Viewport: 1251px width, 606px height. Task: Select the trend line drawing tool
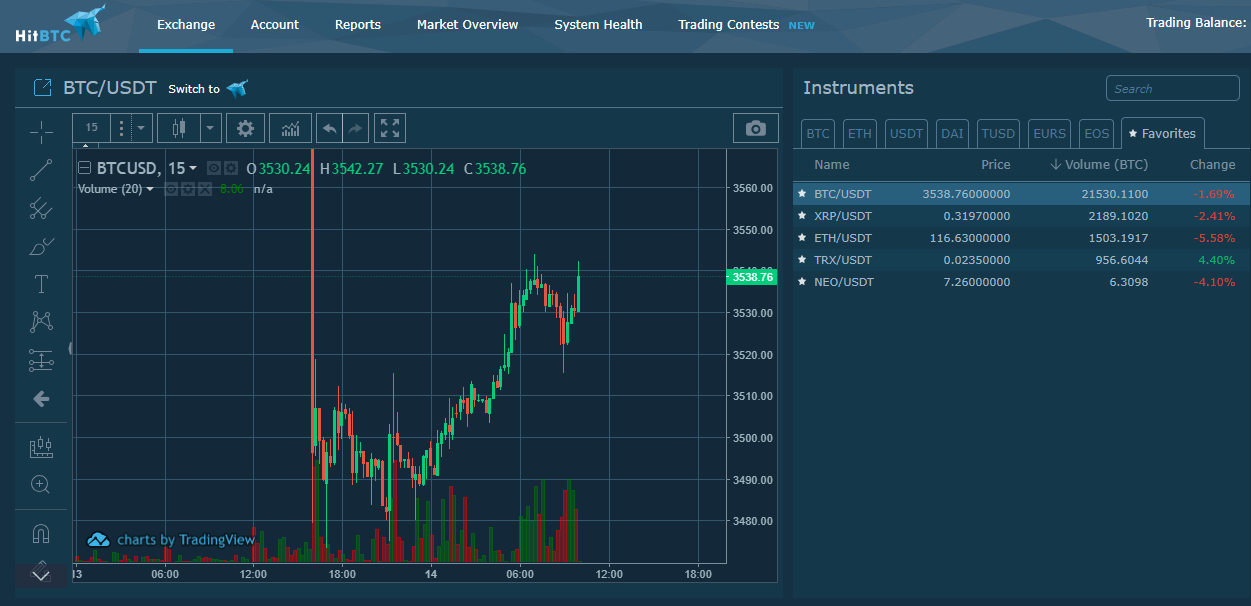coord(41,170)
